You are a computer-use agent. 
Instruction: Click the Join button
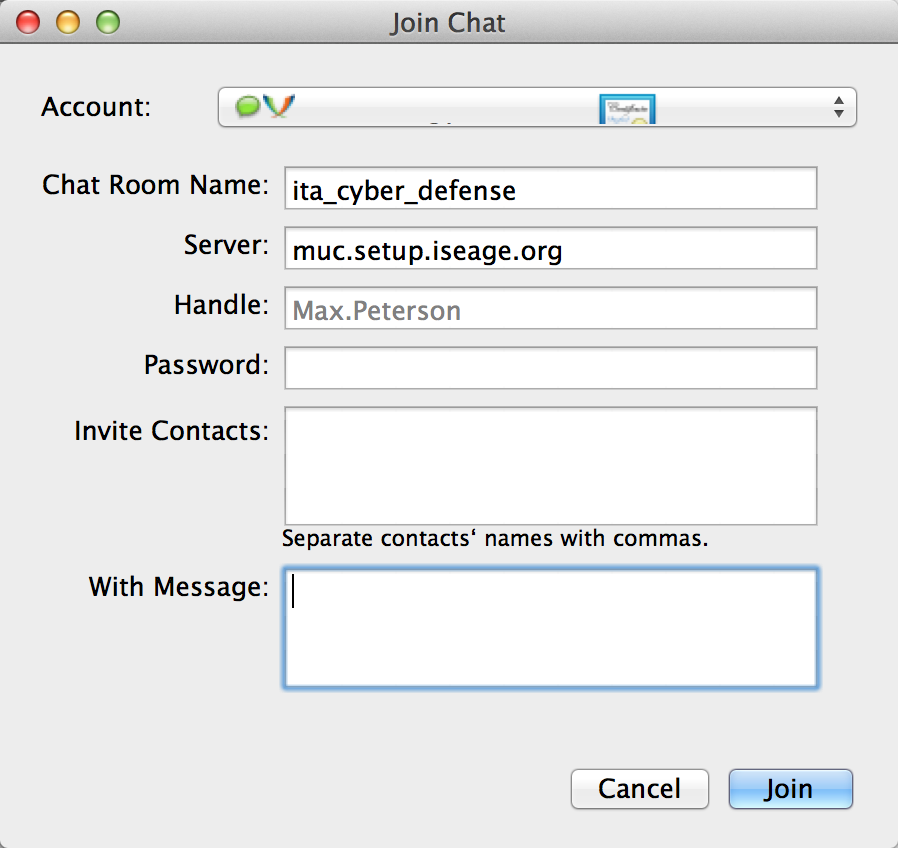tap(790, 789)
